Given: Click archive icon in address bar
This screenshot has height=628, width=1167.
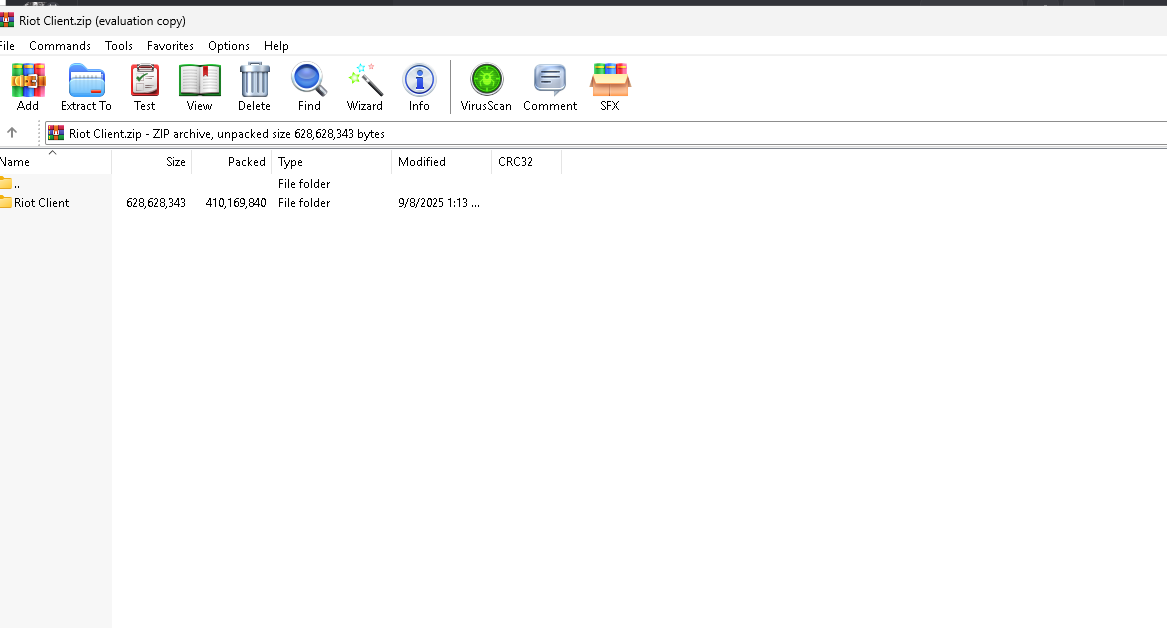Looking at the screenshot, I should pyautogui.click(x=56, y=133).
